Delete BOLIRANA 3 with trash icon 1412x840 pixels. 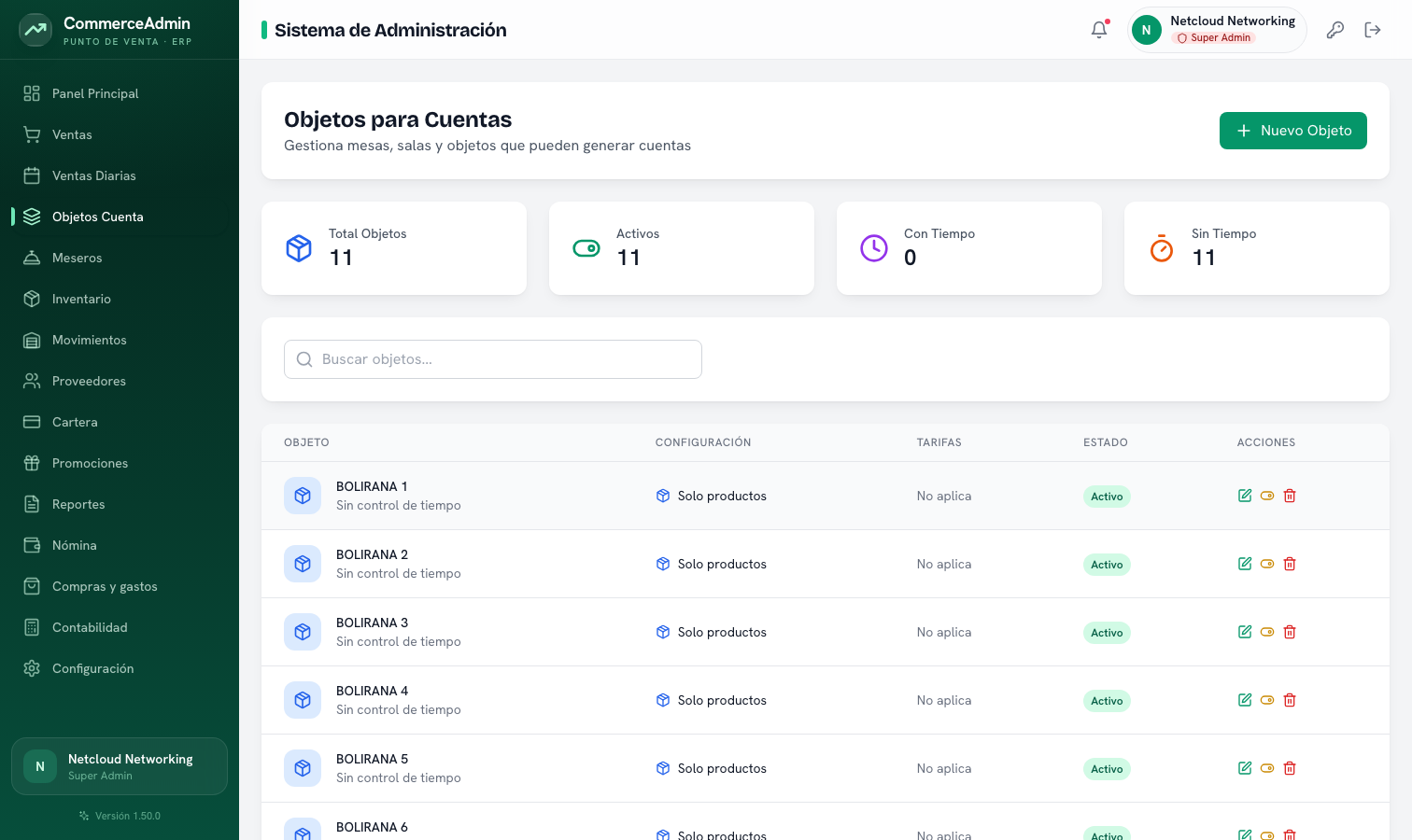(x=1290, y=632)
